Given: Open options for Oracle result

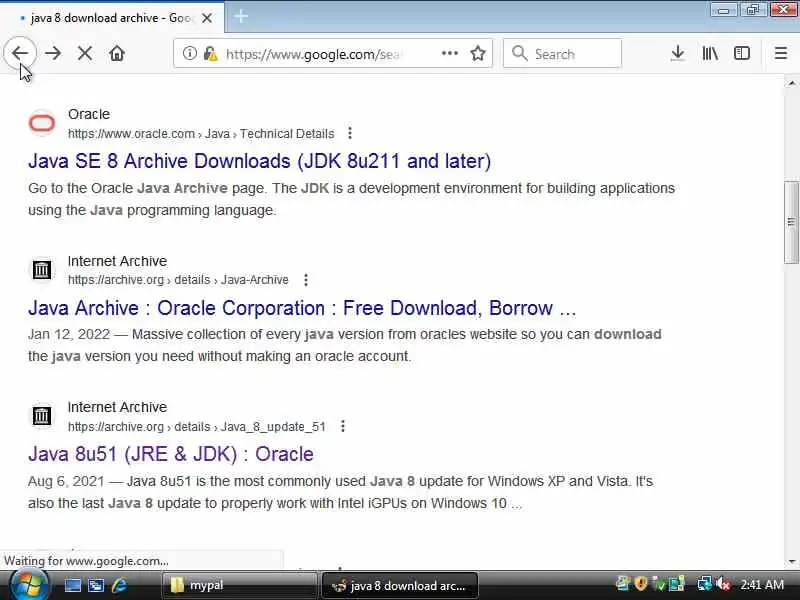Looking at the screenshot, I should coord(349,133).
